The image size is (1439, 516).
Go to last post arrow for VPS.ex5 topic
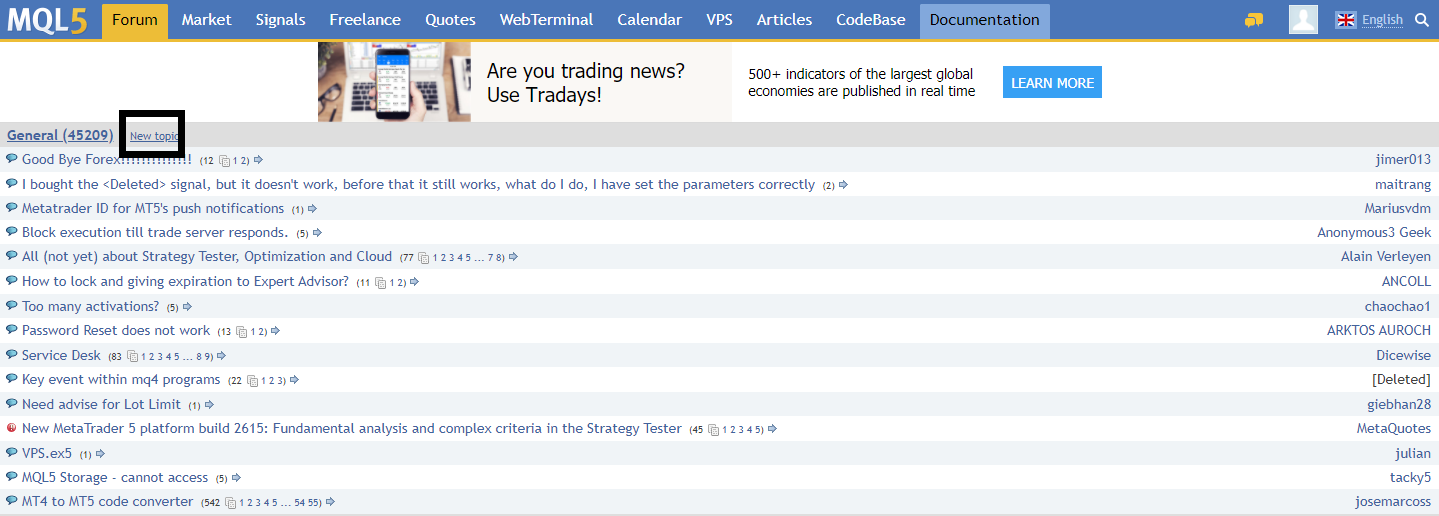(100, 454)
